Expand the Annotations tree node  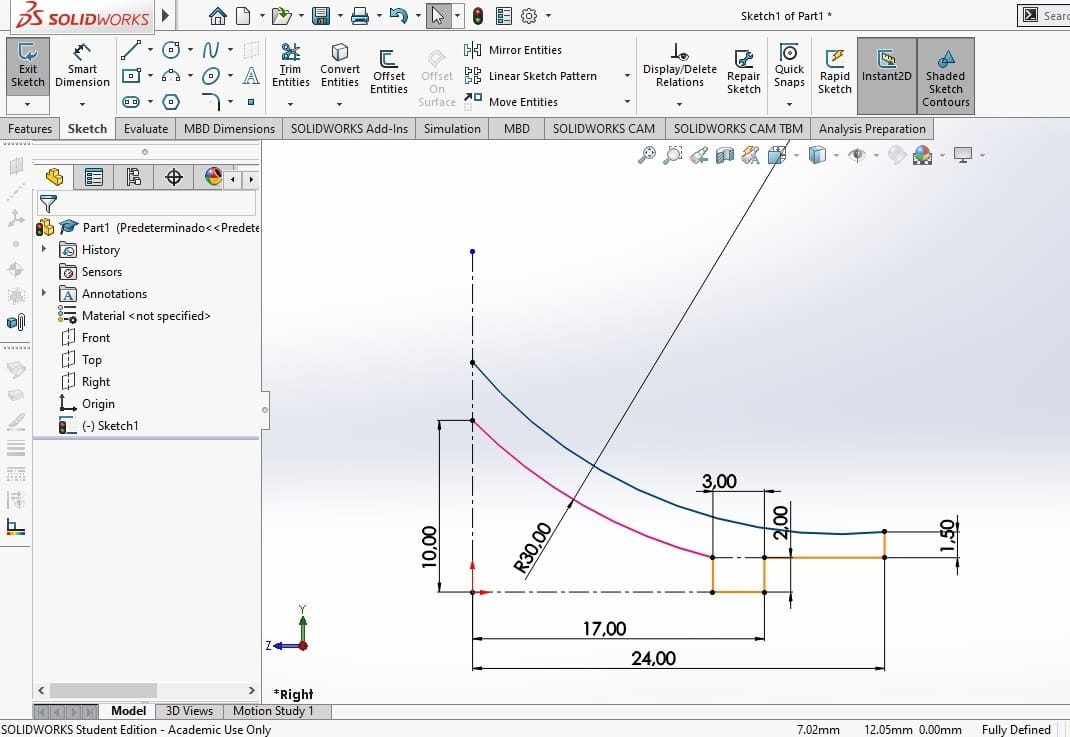tap(44, 293)
